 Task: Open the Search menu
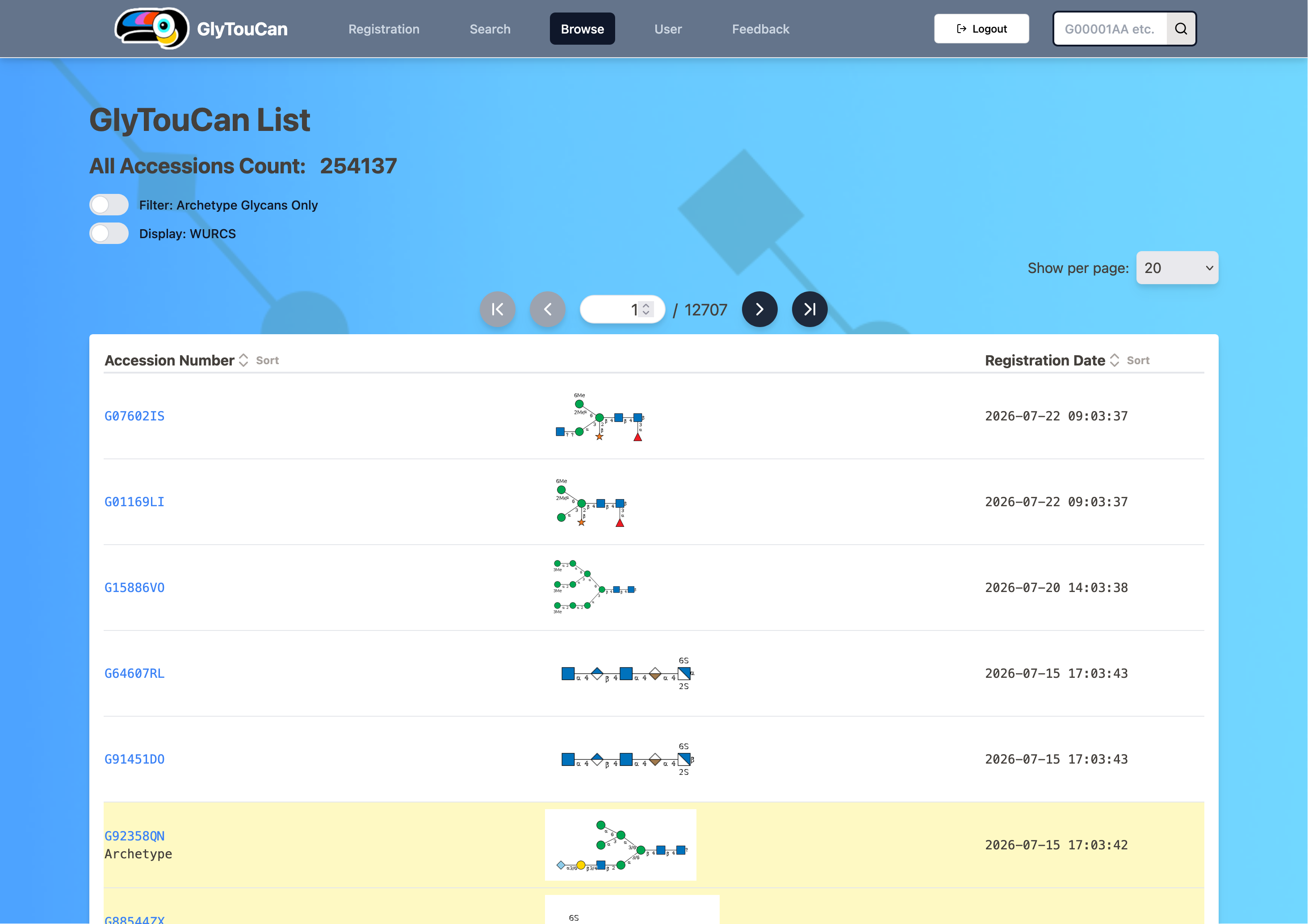[490, 29]
